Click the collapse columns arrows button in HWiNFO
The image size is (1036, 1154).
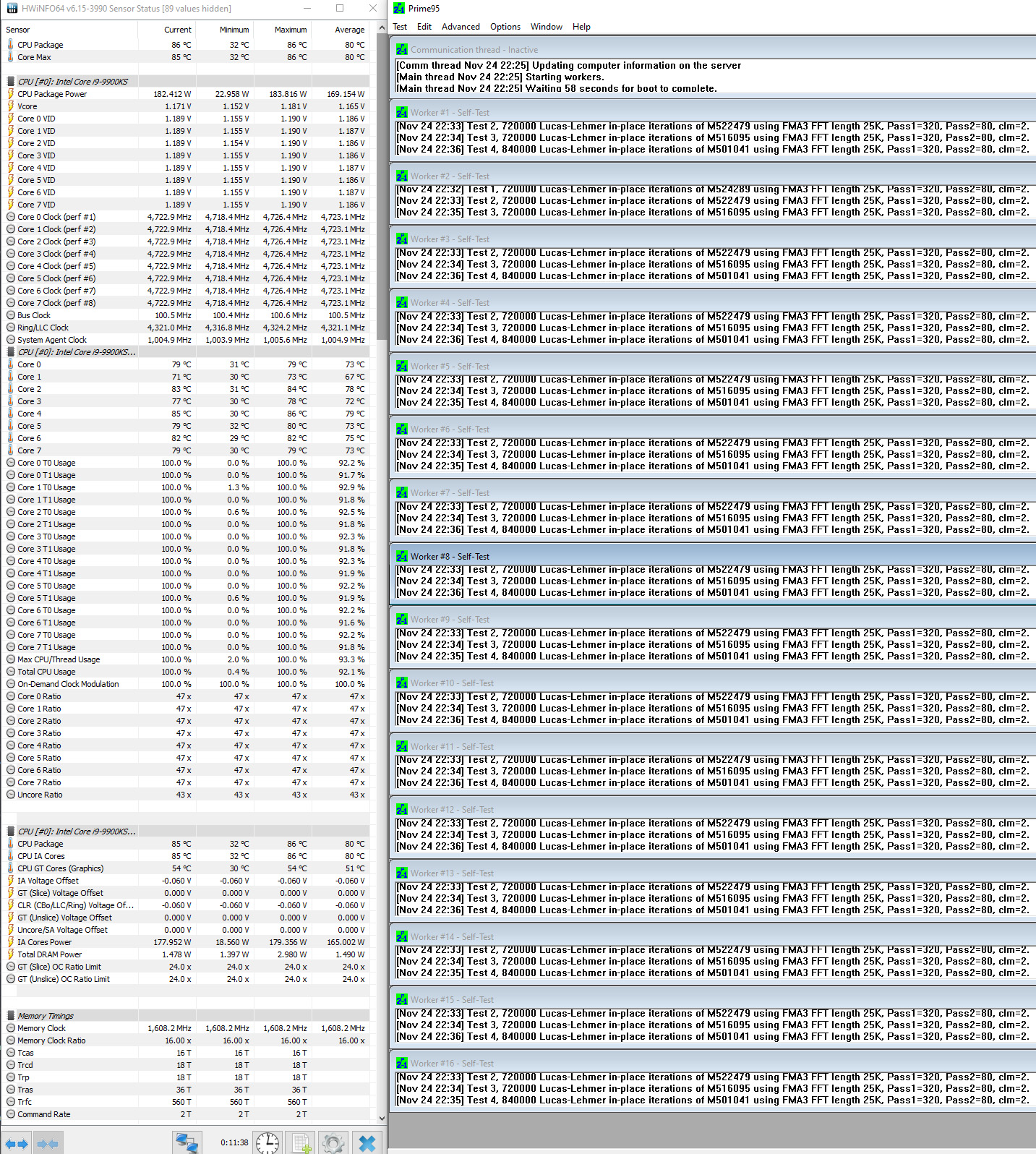47,1144
